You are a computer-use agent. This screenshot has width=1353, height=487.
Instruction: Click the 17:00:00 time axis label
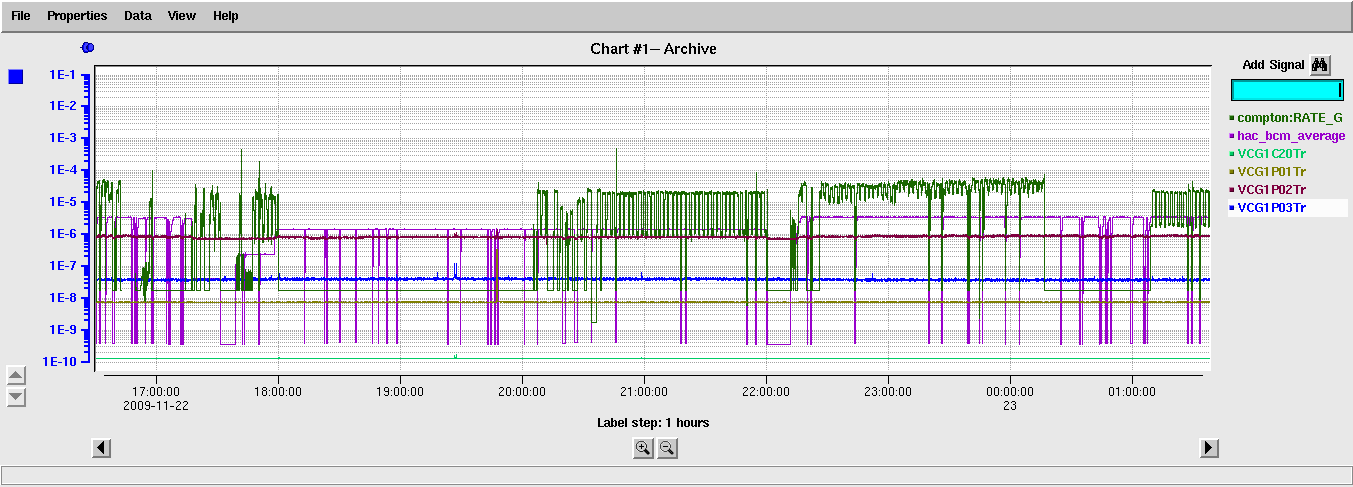coord(155,392)
